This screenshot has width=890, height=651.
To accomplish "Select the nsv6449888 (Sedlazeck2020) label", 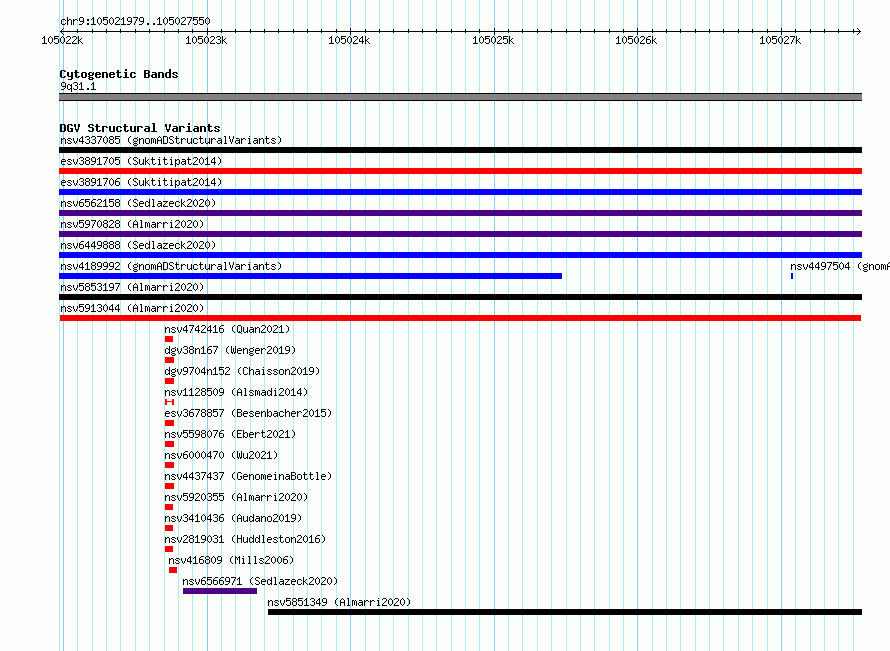I will [138, 245].
